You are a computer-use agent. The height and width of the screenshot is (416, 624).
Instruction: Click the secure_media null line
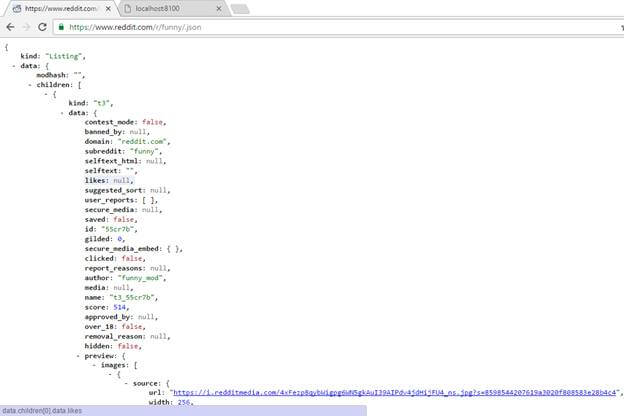pyautogui.click(x=123, y=210)
